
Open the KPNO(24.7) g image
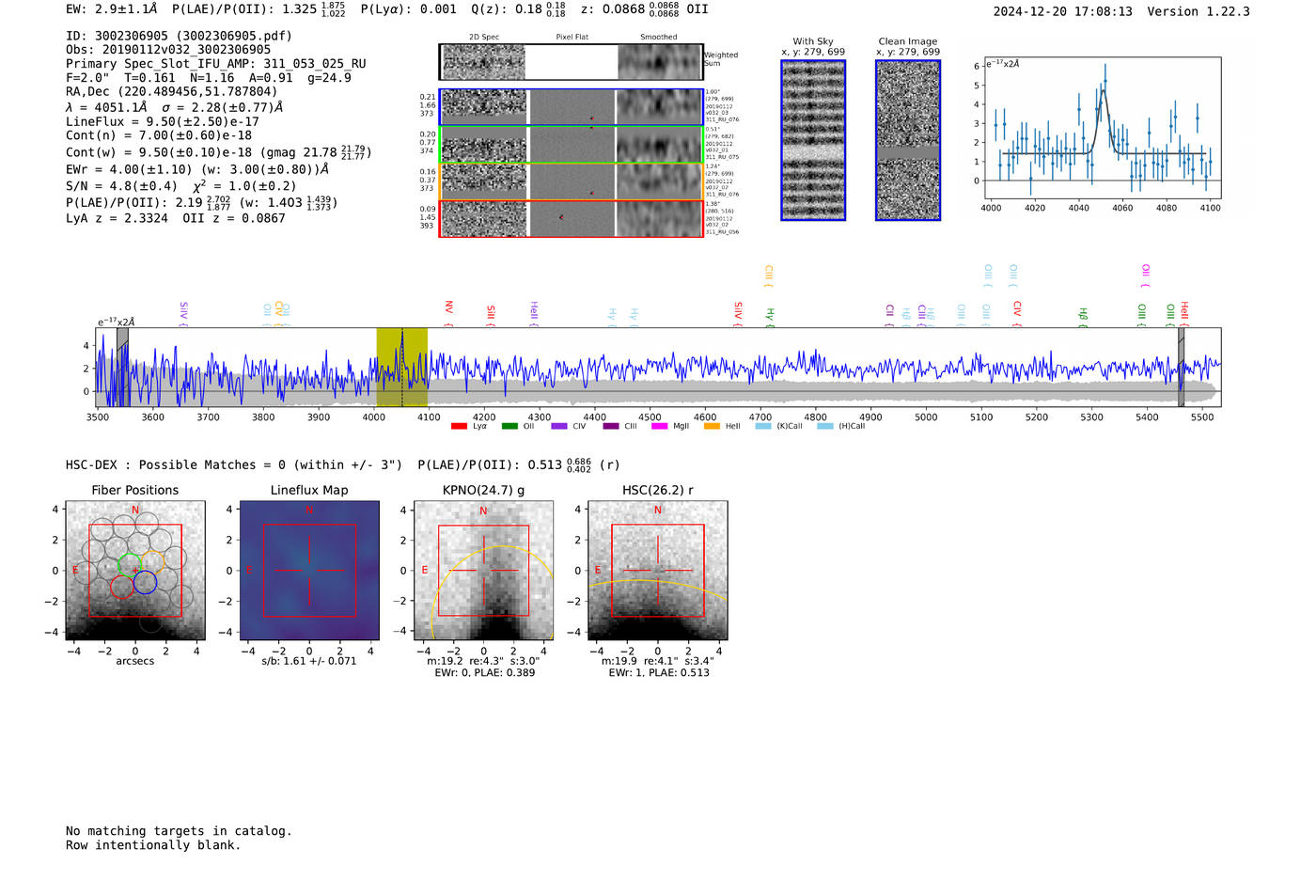click(x=484, y=571)
